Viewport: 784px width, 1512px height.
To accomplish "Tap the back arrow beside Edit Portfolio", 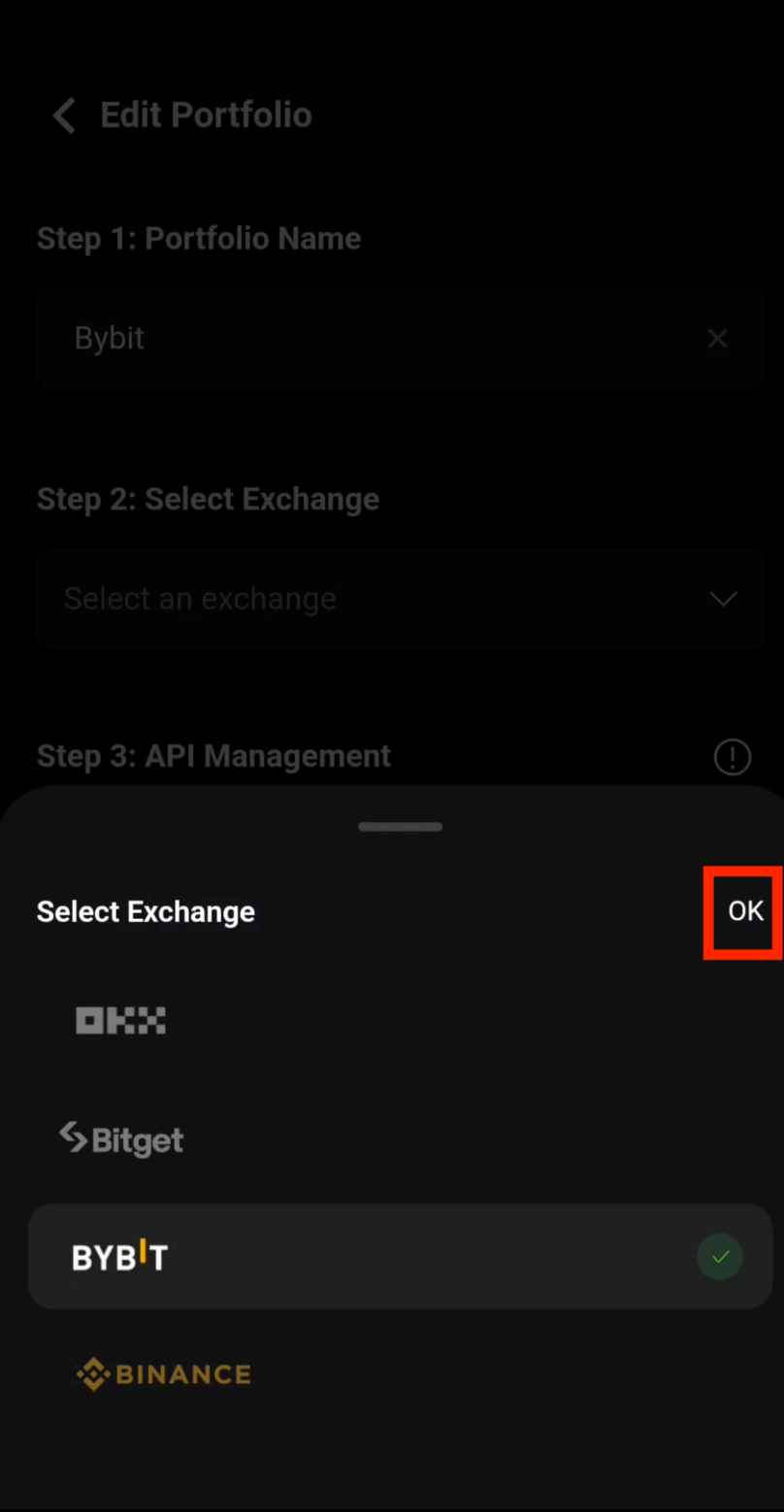I will (64, 115).
